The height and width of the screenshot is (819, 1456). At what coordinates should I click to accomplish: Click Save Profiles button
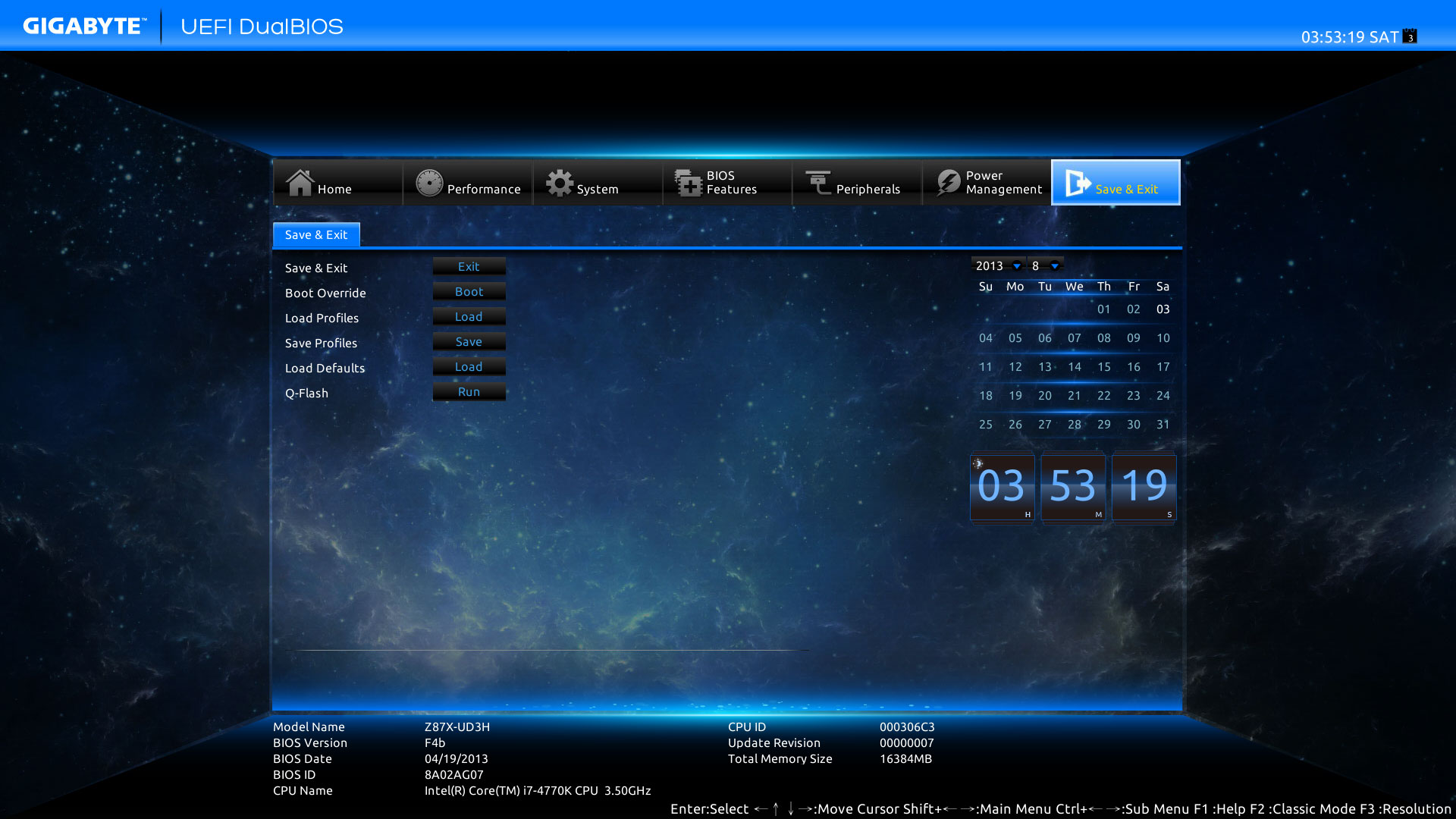(x=467, y=341)
